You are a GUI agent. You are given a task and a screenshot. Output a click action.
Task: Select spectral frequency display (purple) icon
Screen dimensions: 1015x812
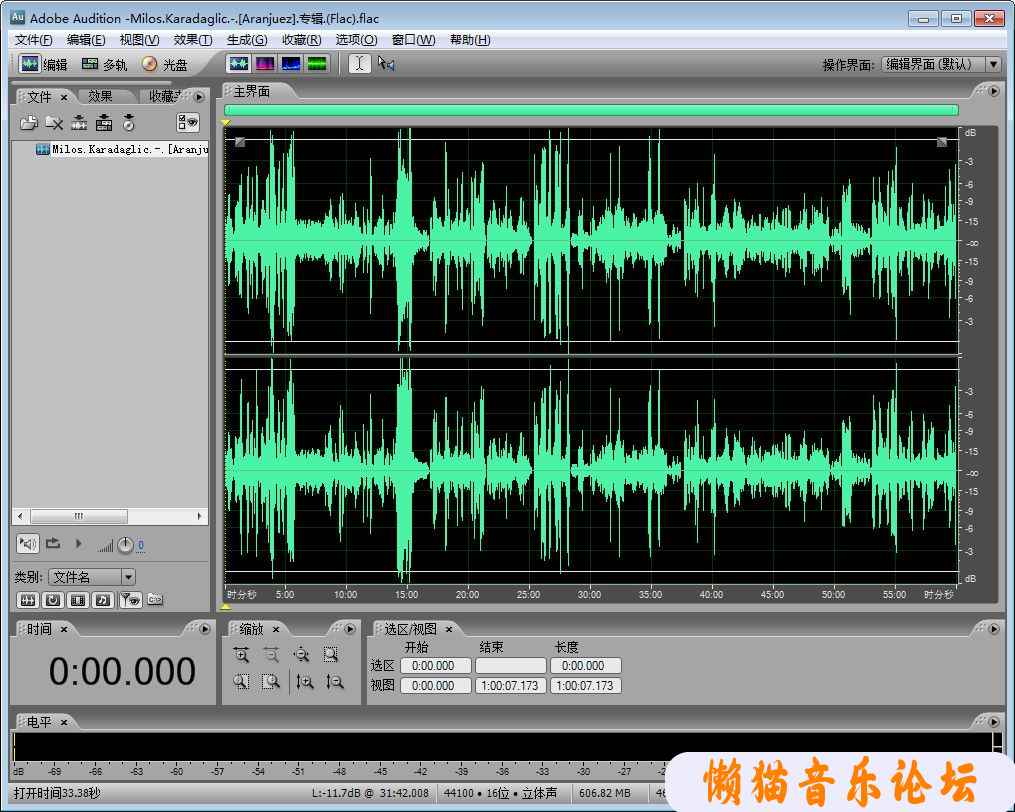pyautogui.click(x=265, y=63)
